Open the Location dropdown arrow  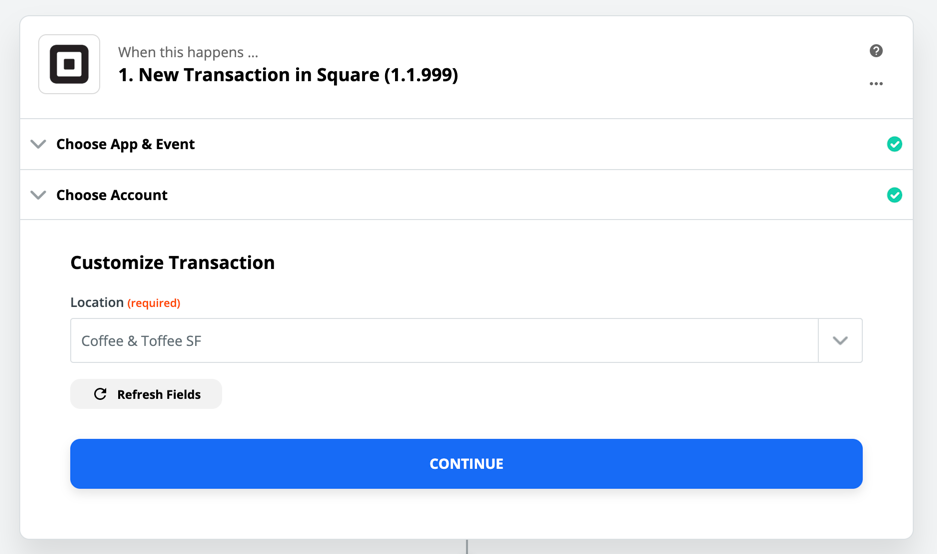click(x=840, y=341)
